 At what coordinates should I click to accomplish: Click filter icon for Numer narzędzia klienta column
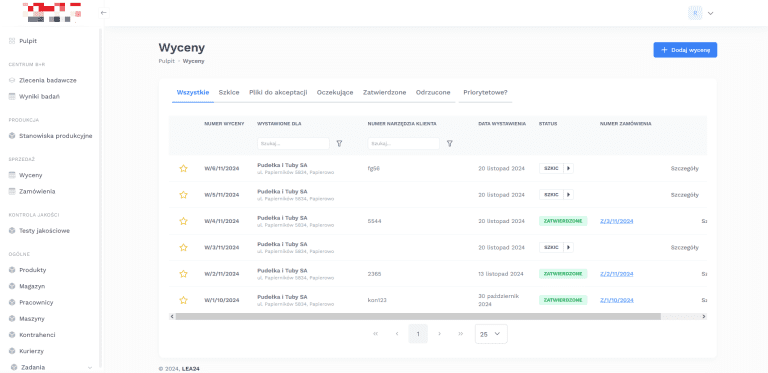coord(450,143)
